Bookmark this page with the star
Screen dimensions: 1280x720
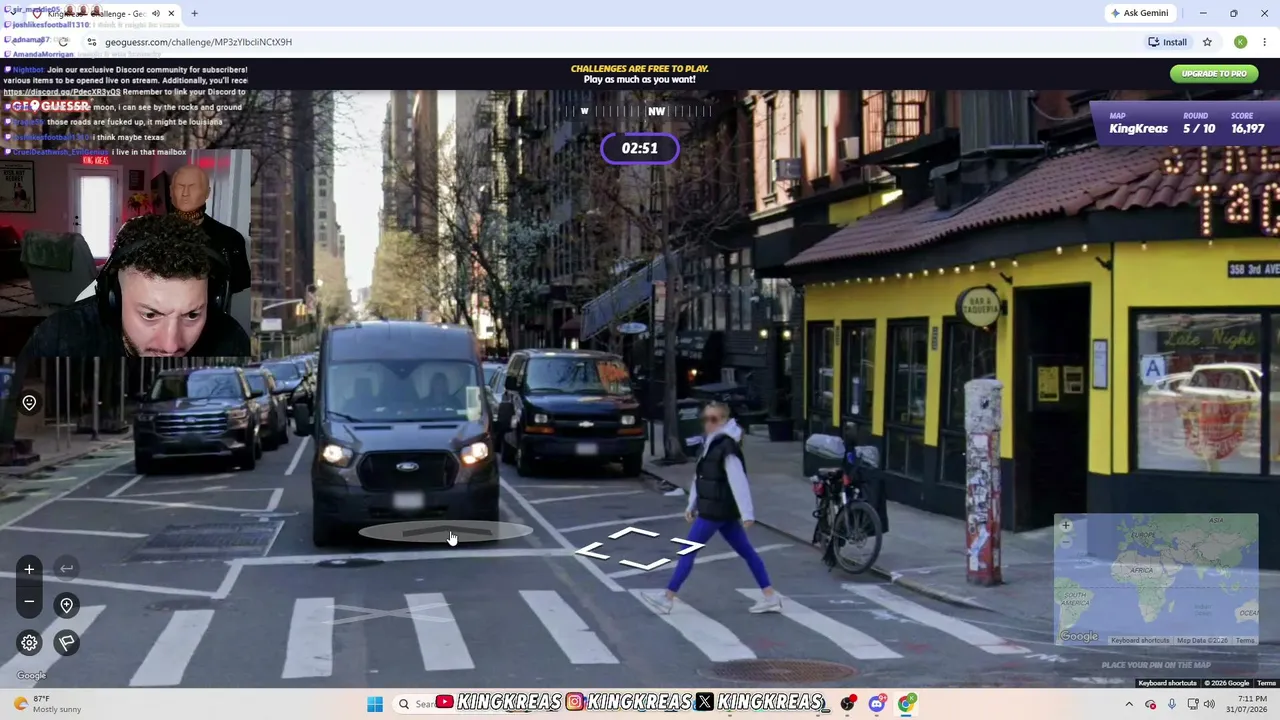coord(1207,42)
